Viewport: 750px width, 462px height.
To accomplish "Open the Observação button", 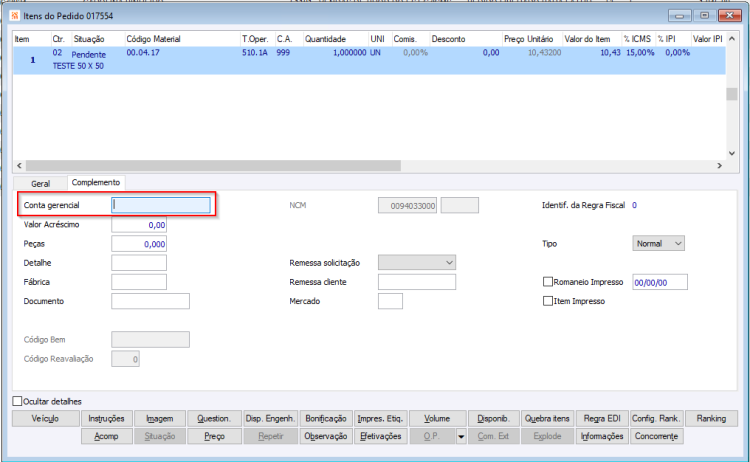I will point(326,436).
